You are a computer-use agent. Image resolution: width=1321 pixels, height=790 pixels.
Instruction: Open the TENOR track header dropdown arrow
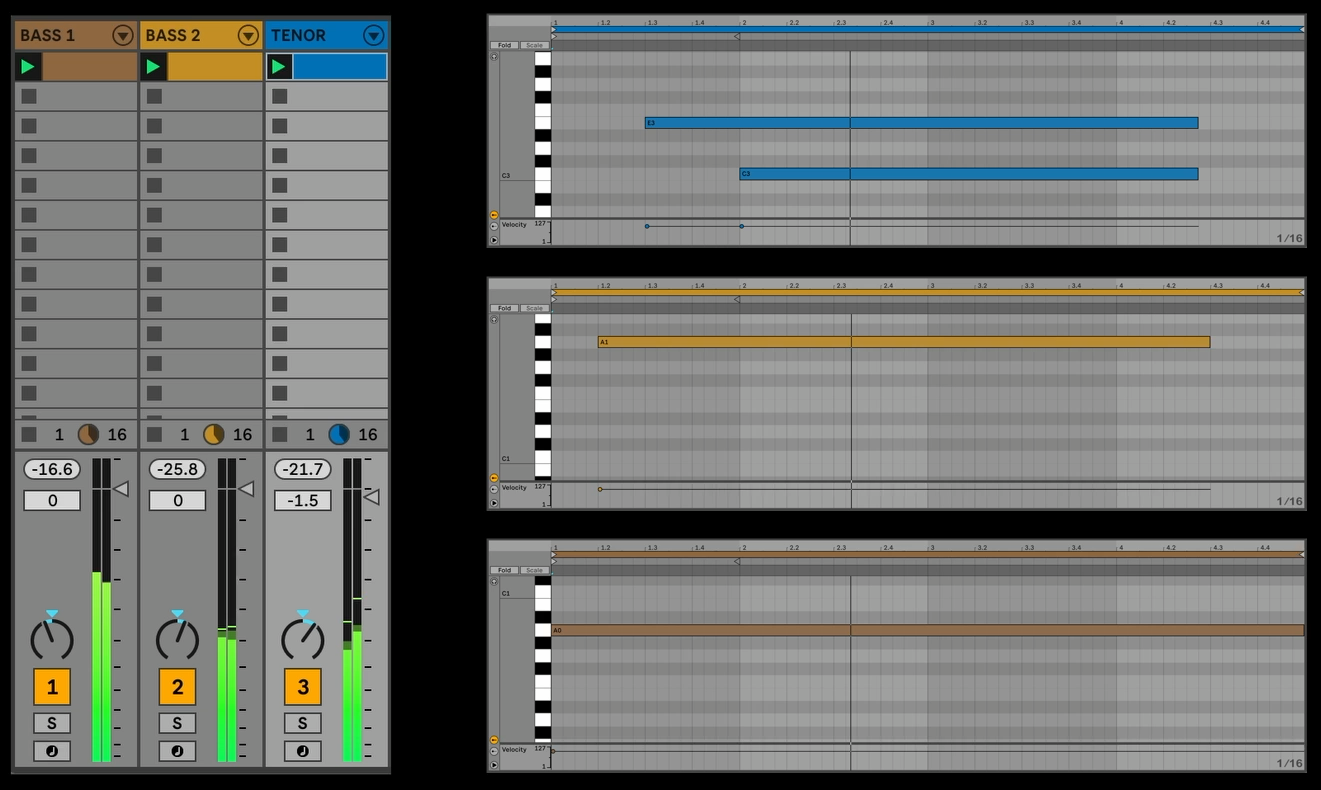pos(373,36)
